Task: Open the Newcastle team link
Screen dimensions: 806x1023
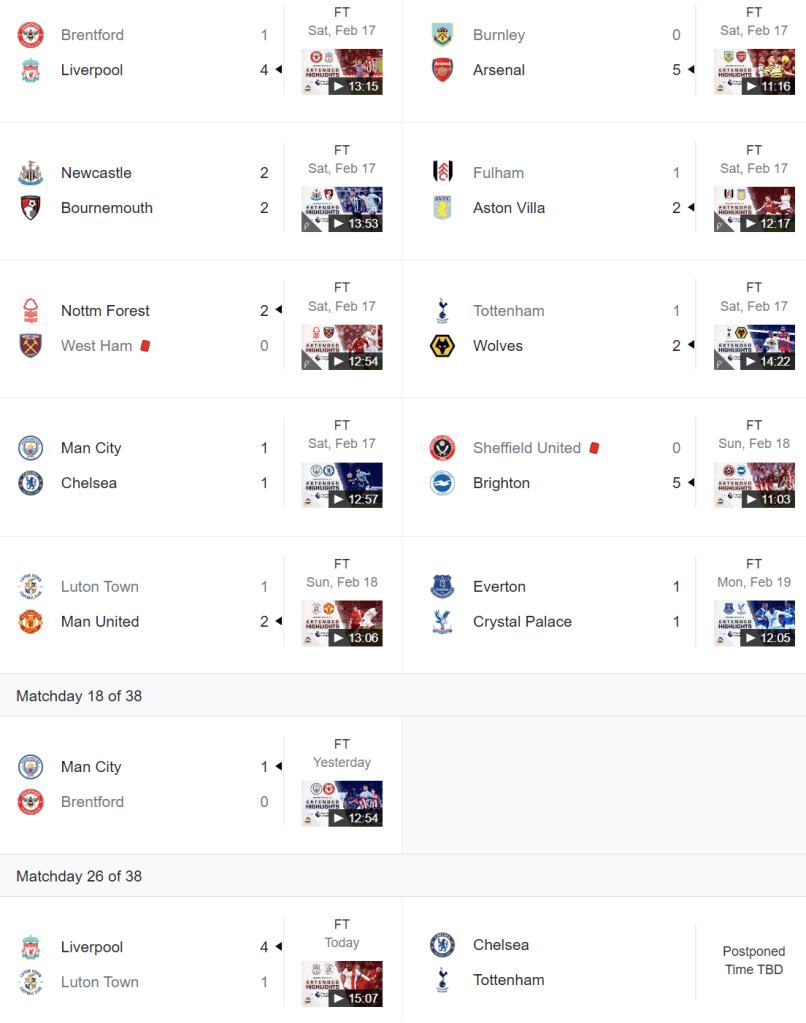Action: point(96,173)
